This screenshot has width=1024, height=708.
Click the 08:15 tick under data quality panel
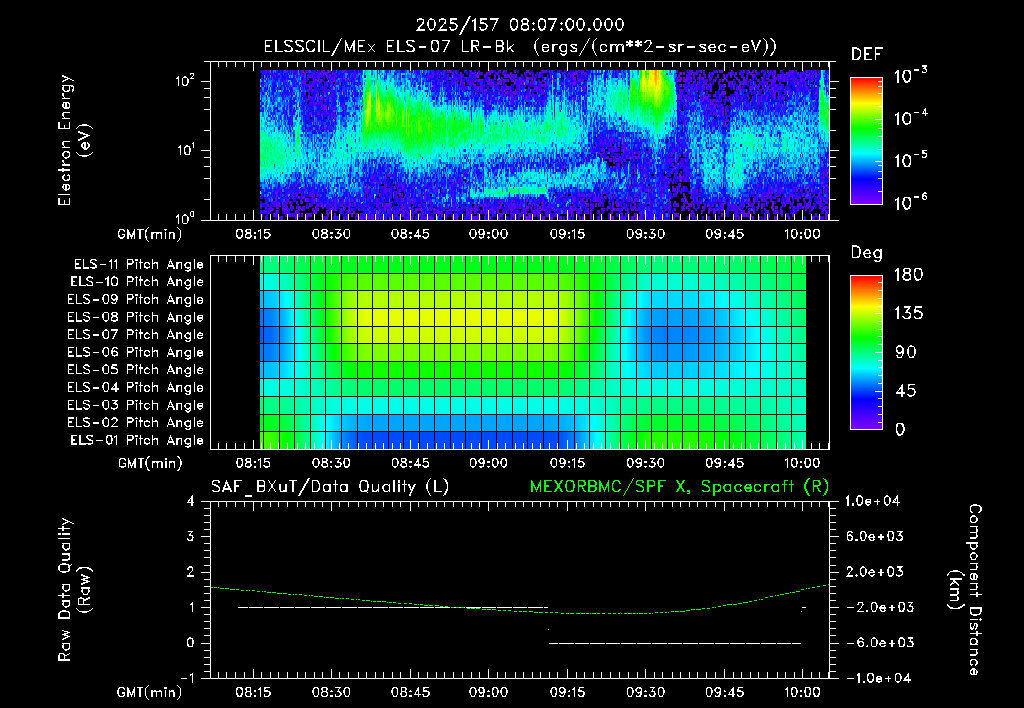tap(253, 692)
